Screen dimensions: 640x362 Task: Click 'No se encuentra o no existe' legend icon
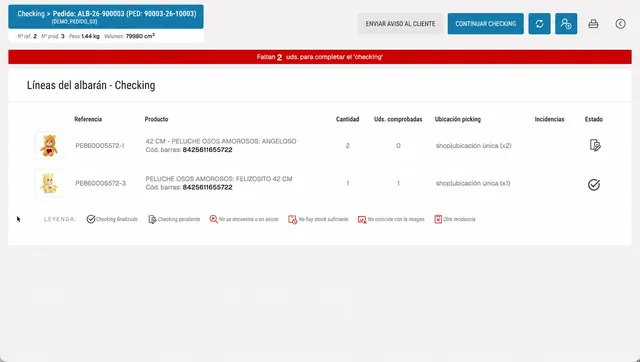[213, 219]
